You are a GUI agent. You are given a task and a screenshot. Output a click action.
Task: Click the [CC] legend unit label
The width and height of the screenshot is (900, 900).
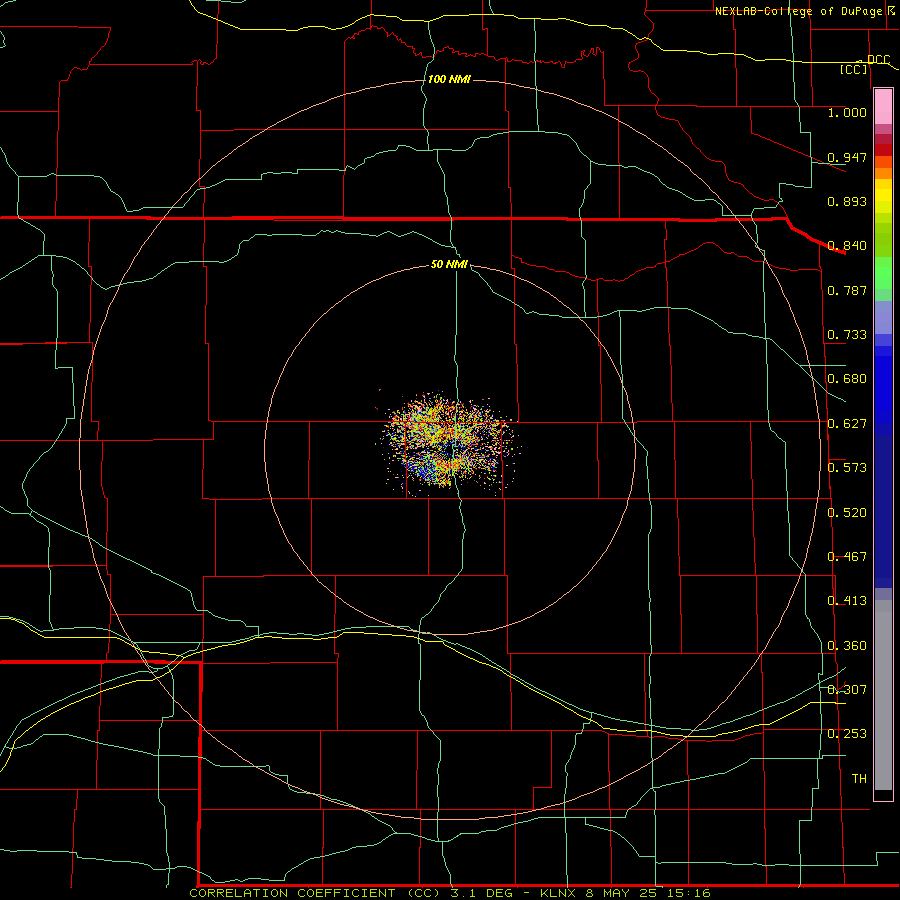click(854, 69)
